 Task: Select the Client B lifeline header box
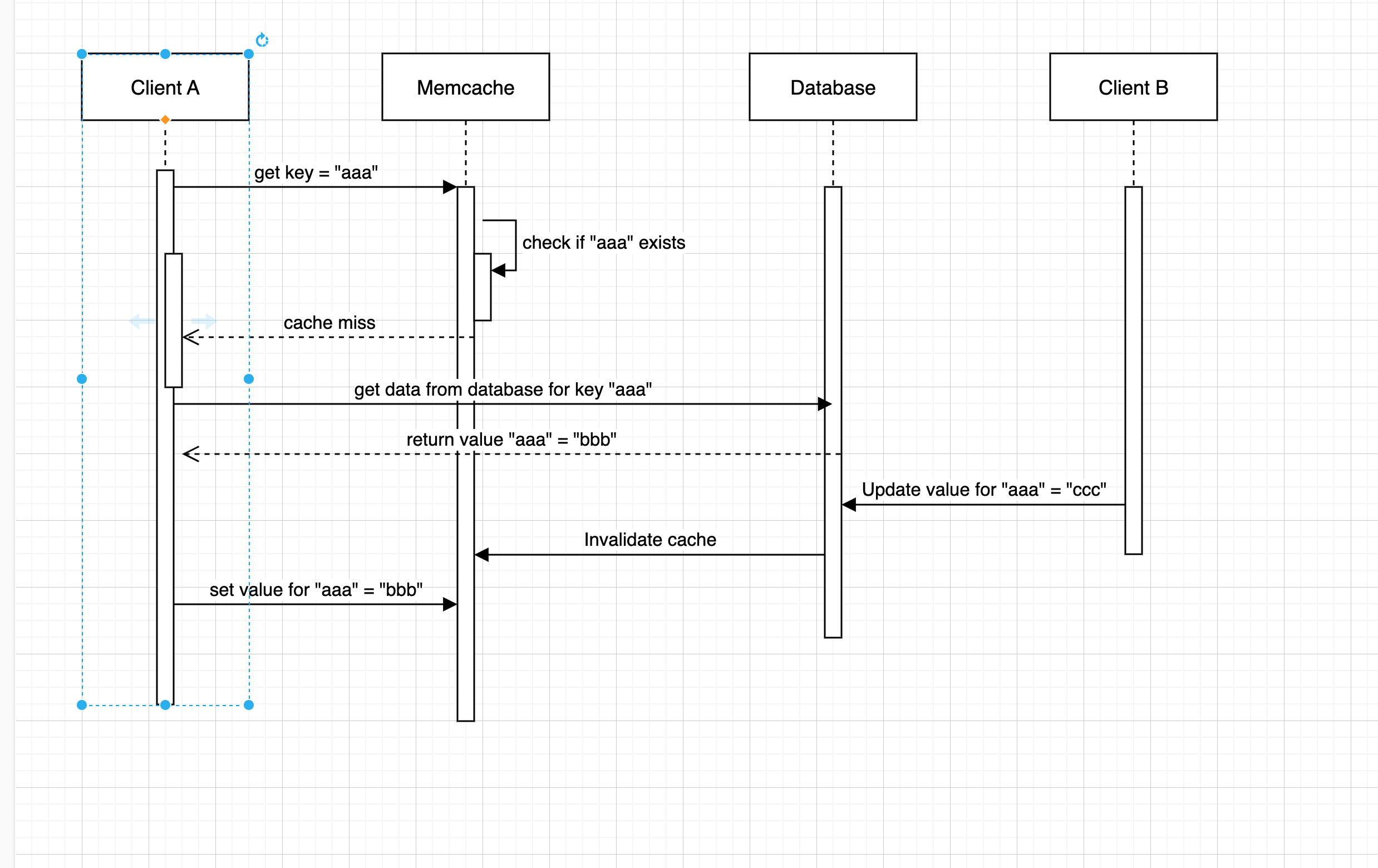tap(1133, 87)
